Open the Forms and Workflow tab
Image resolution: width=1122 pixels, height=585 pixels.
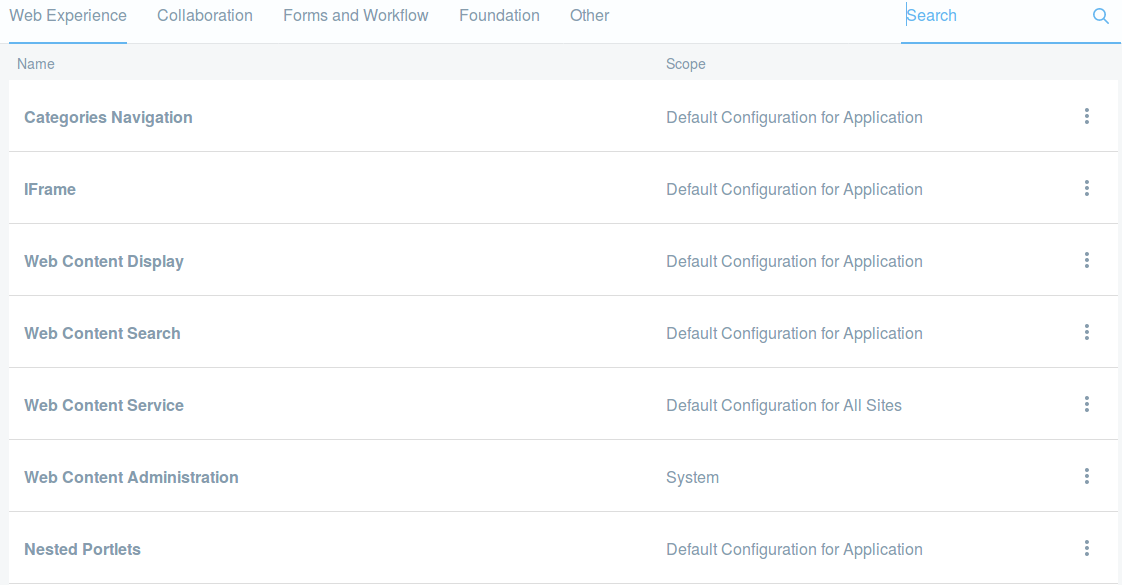pos(356,16)
